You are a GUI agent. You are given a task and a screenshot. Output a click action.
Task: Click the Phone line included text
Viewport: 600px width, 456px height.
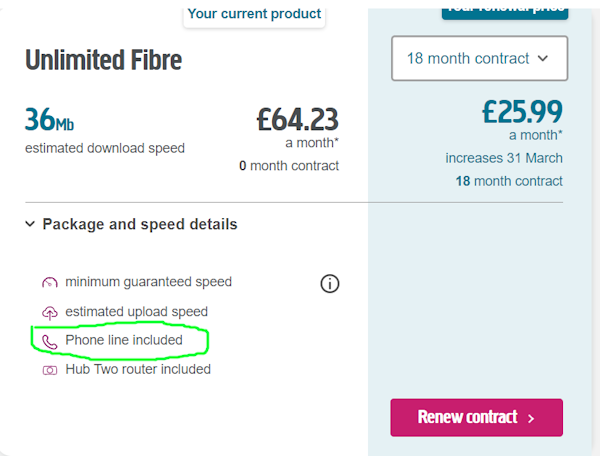(x=124, y=340)
